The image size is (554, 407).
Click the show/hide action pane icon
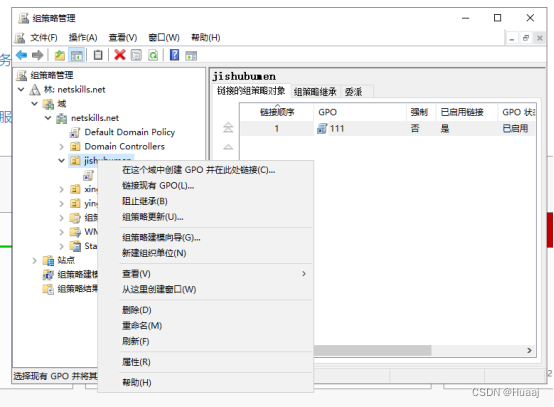pos(191,55)
